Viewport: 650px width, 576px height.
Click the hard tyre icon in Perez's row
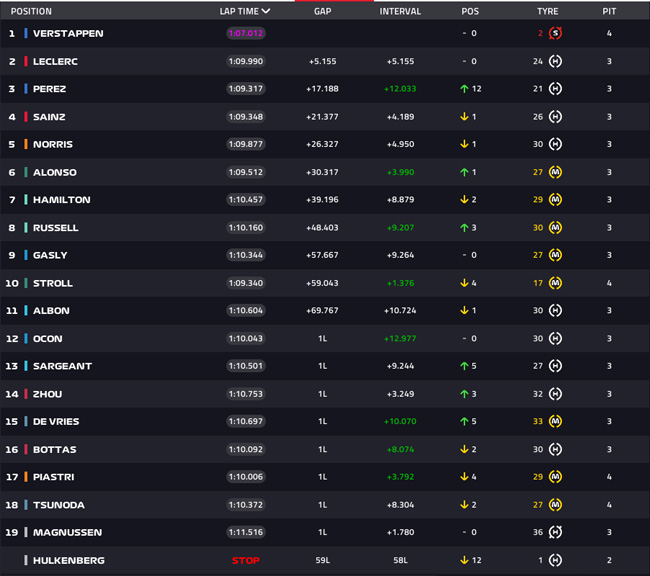555,89
